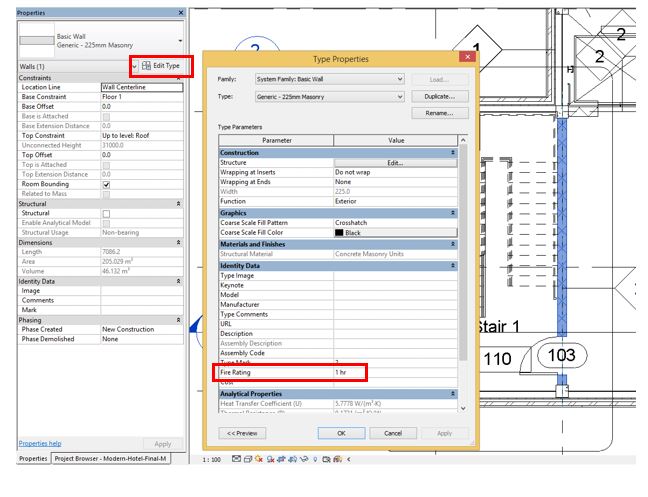
Task: Click the Duplicate... button
Action: 440,96
